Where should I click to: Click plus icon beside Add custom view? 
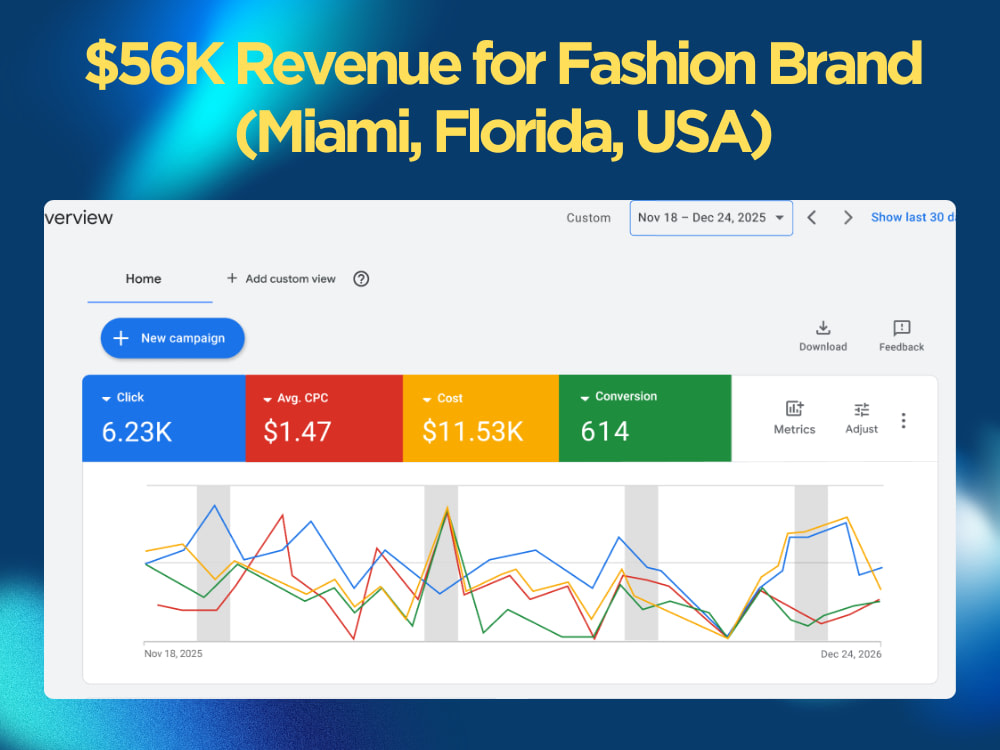pyautogui.click(x=232, y=278)
